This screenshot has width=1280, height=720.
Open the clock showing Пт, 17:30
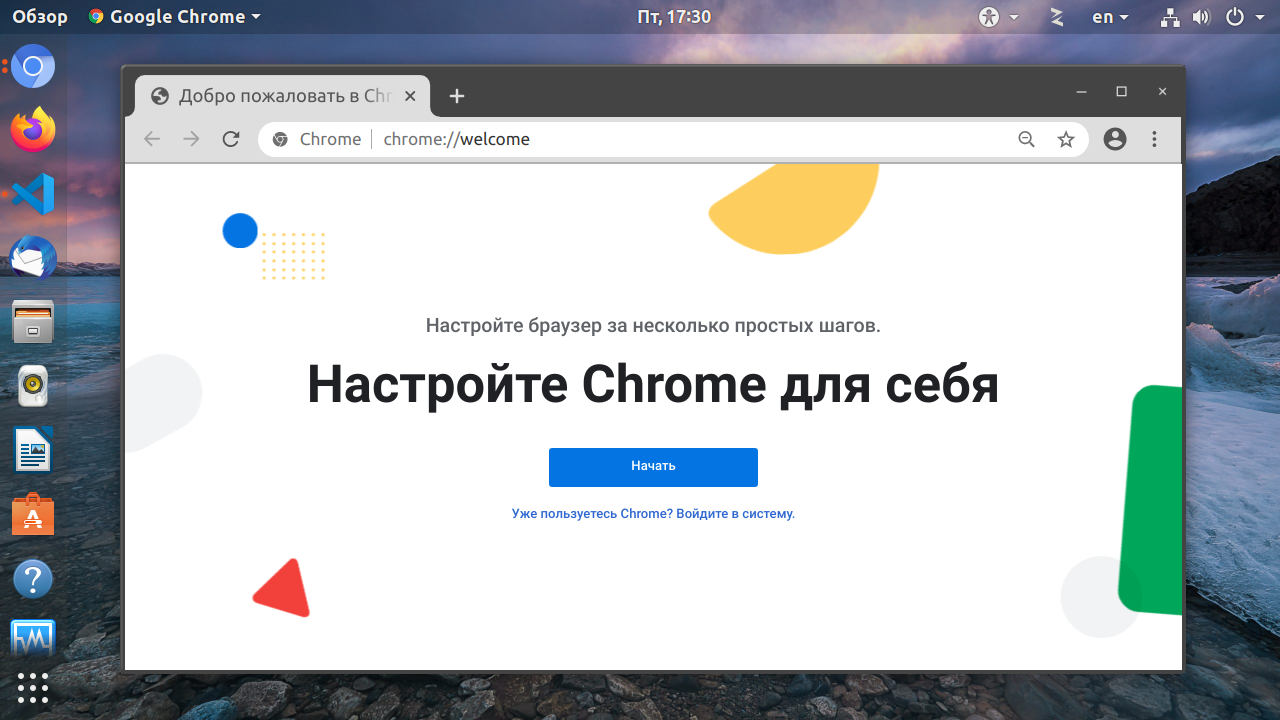pos(673,16)
